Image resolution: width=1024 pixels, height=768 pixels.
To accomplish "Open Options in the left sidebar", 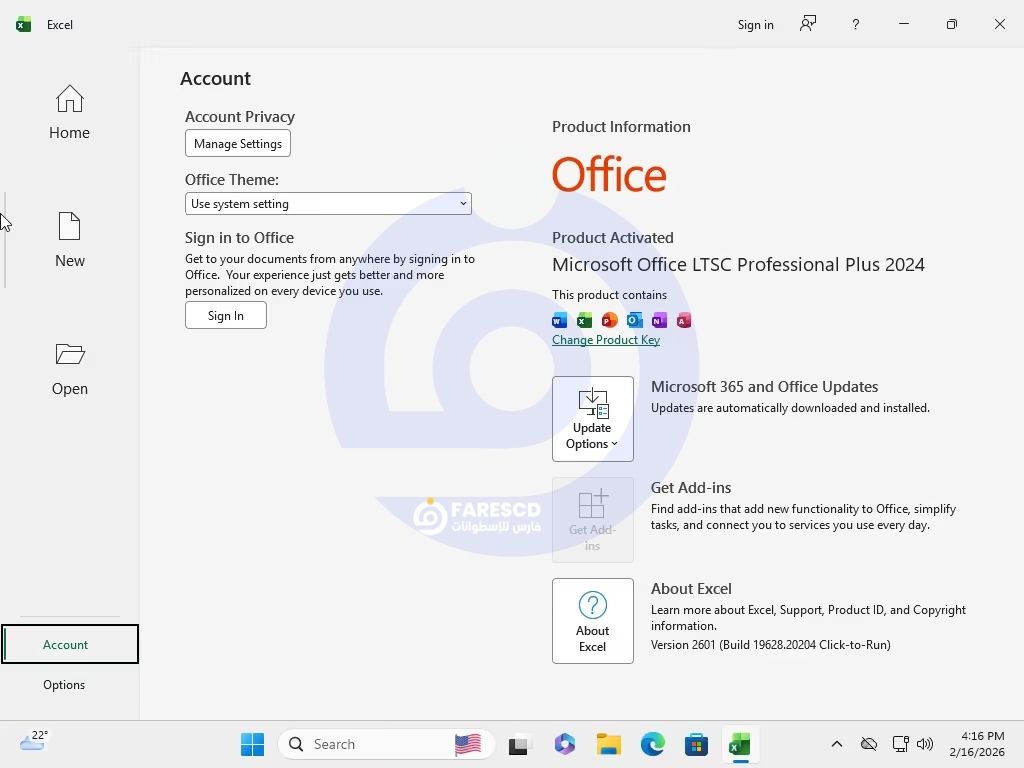I will pyautogui.click(x=64, y=685).
